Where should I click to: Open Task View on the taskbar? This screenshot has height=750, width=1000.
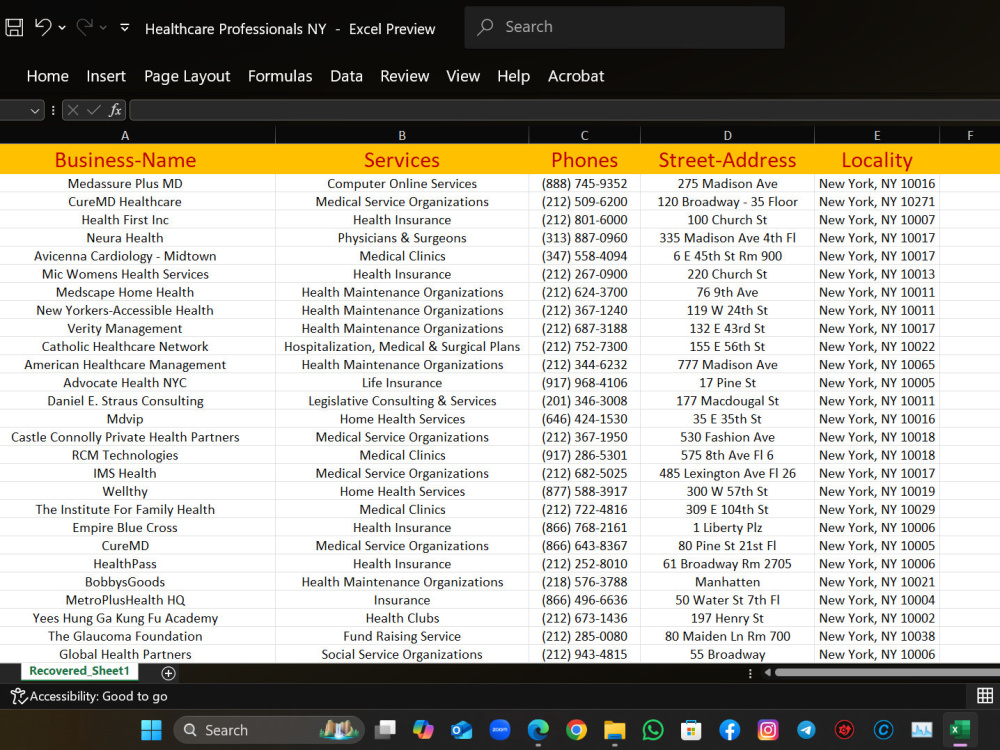[x=385, y=730]
